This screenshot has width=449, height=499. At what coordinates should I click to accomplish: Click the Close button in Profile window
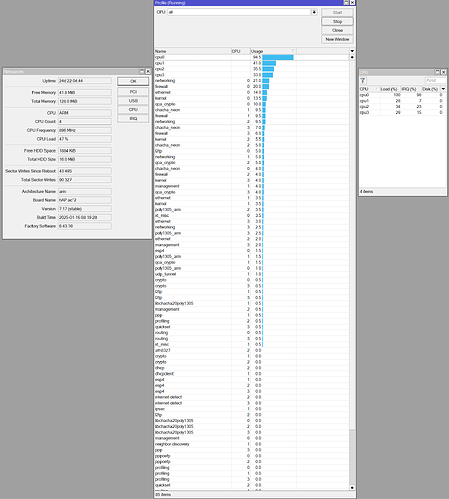(337, 30)
